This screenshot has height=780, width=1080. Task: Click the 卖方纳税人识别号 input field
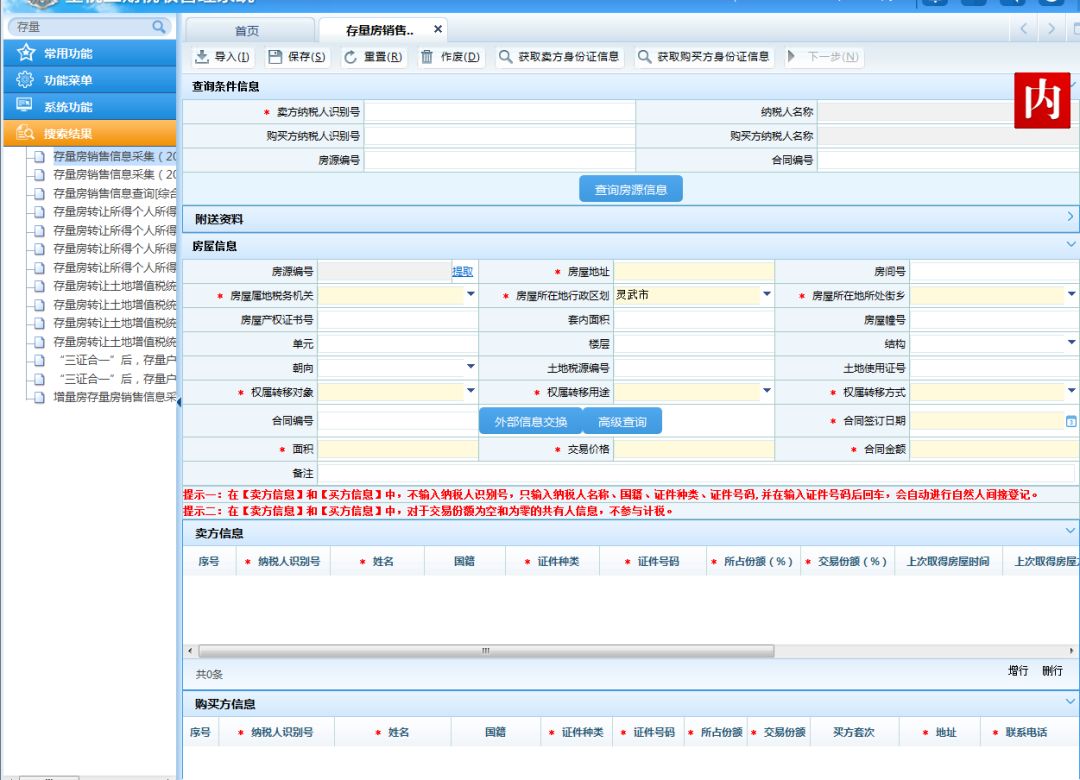point(499,112)
